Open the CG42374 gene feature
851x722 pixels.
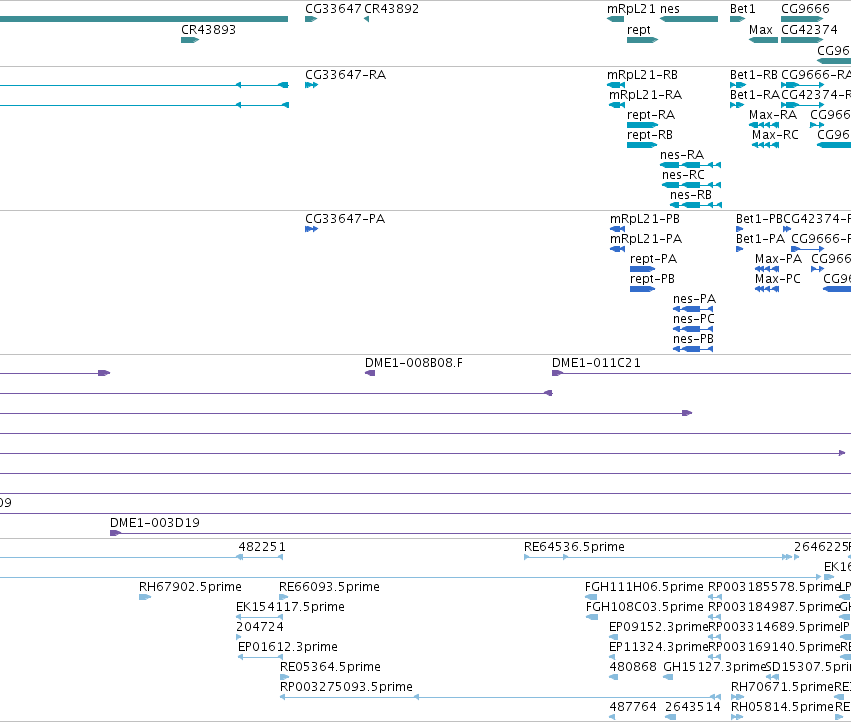(x=802, y=40)
